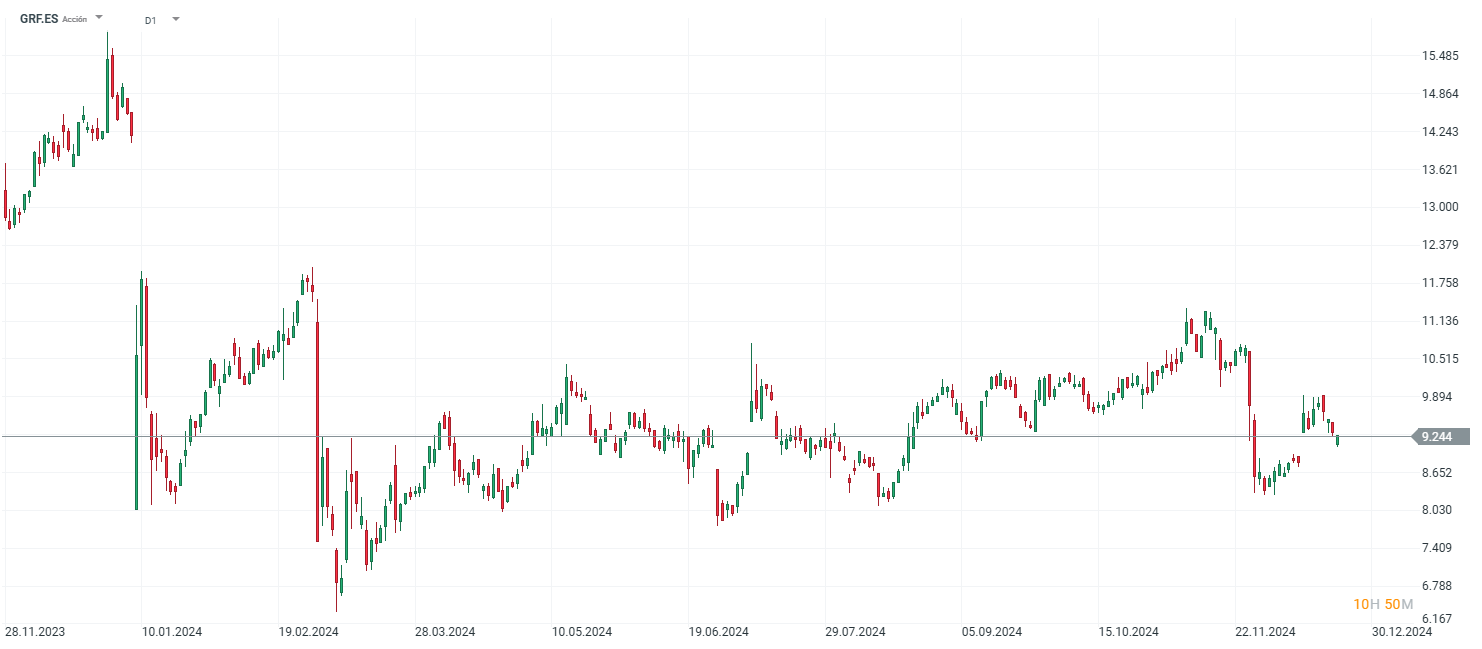Image resolution: width=1482 pixels, height=649 pixels.
Task: Click the GRF.ES ticker name
Action: (x=39, y=18)
